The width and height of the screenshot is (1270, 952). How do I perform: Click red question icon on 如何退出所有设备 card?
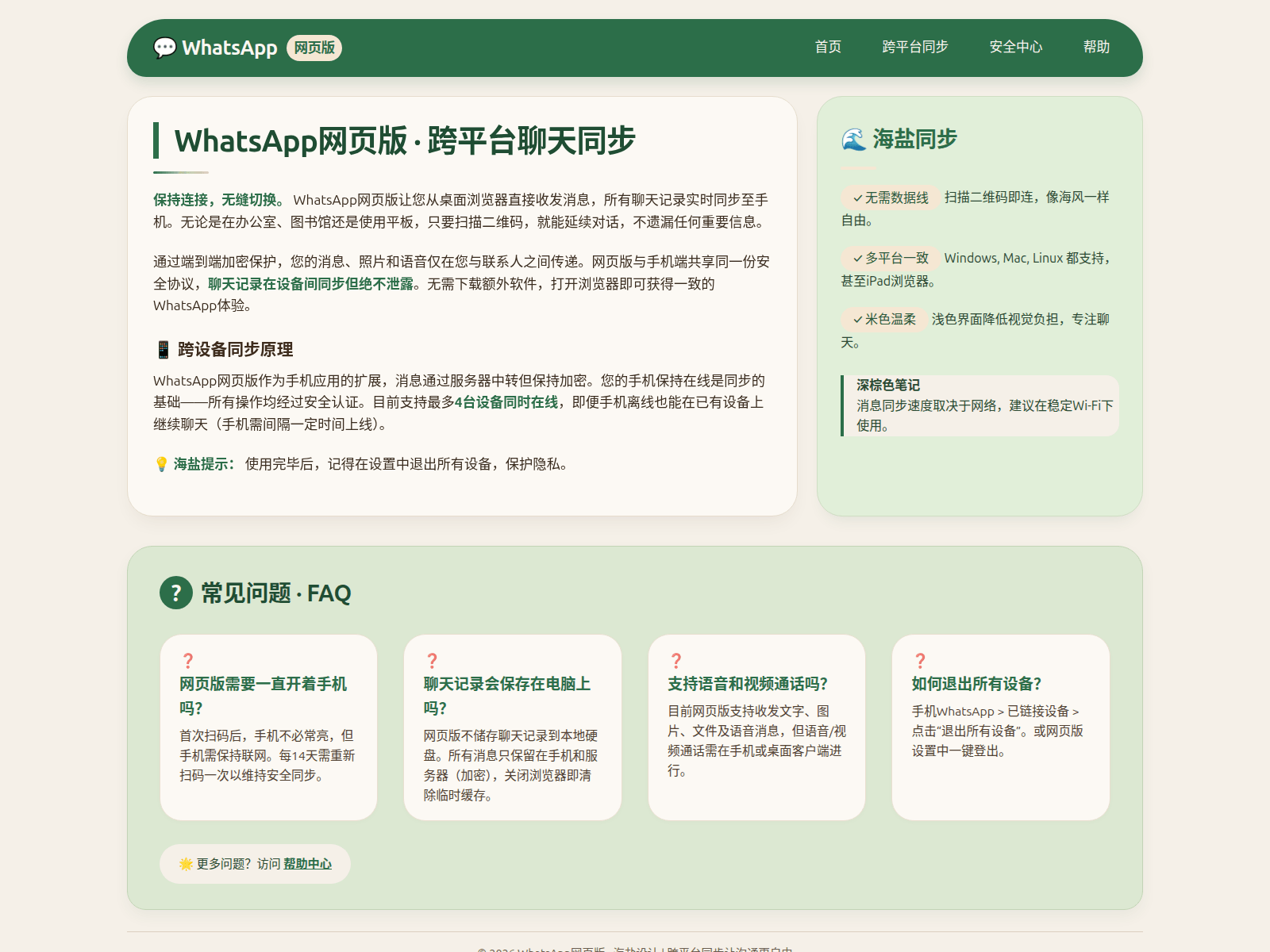[920, 661]
